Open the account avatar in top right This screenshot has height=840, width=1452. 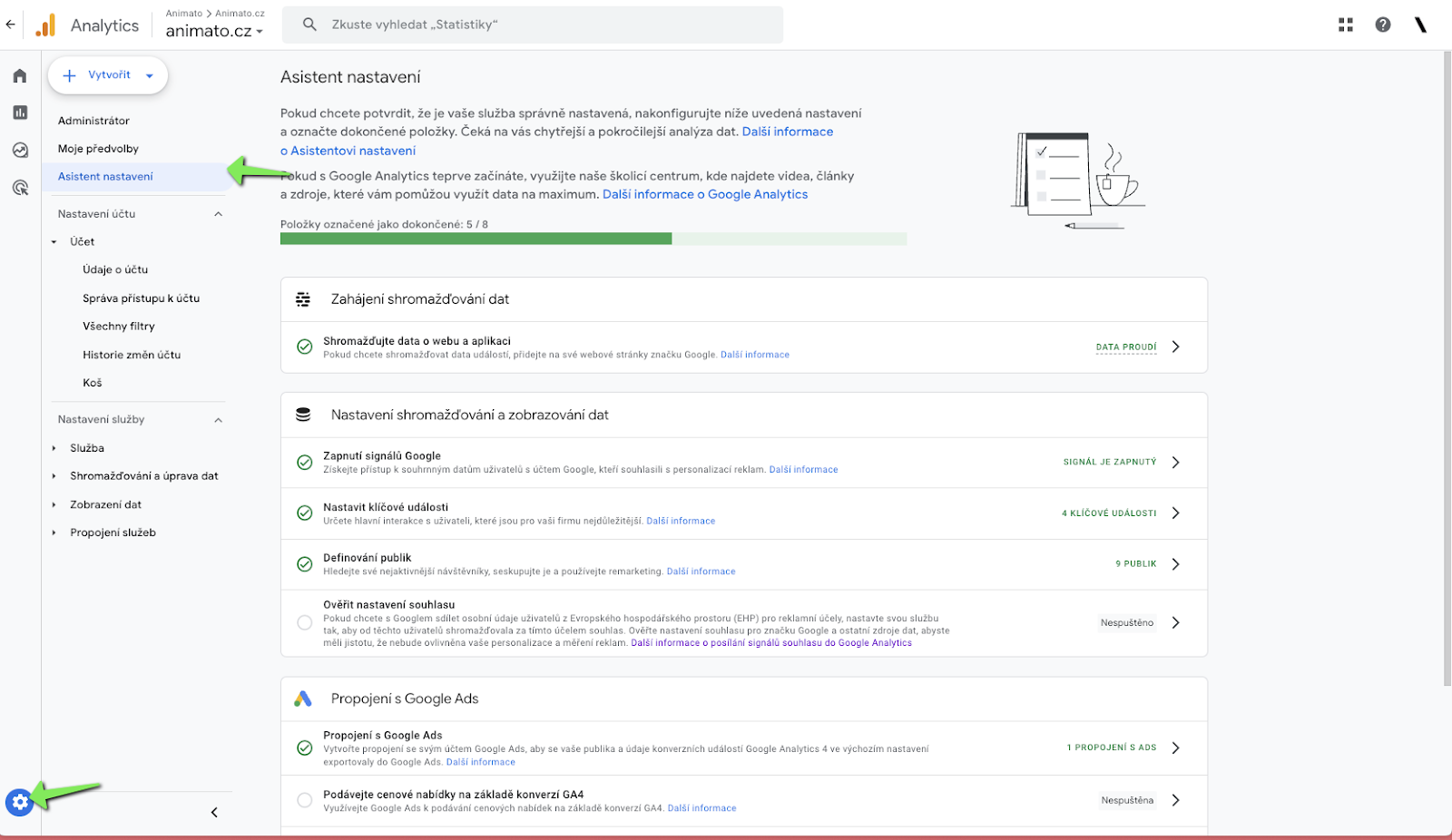pyautogui.click(x=1420, y=25)
